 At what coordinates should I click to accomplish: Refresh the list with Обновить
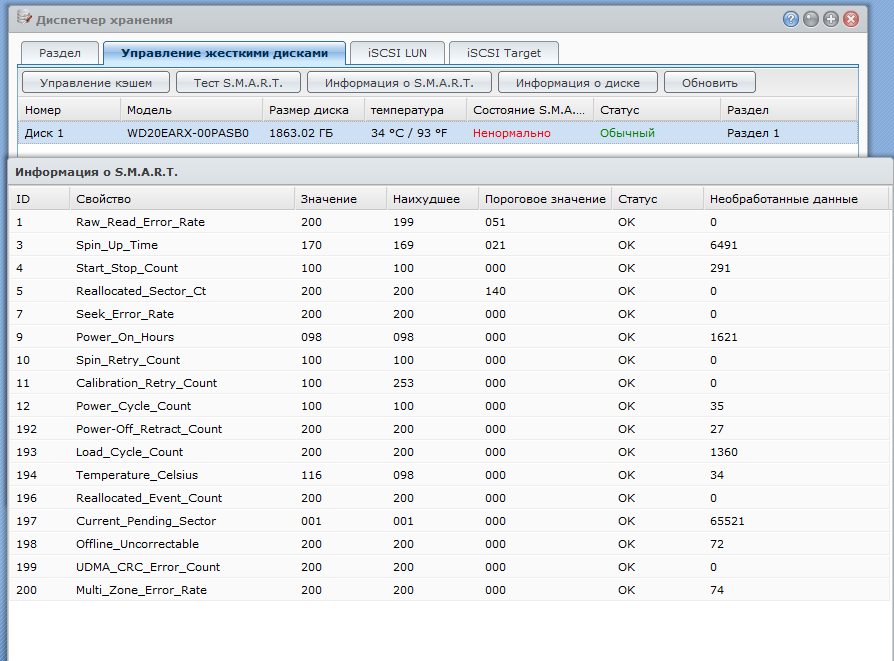coord(709,83)
